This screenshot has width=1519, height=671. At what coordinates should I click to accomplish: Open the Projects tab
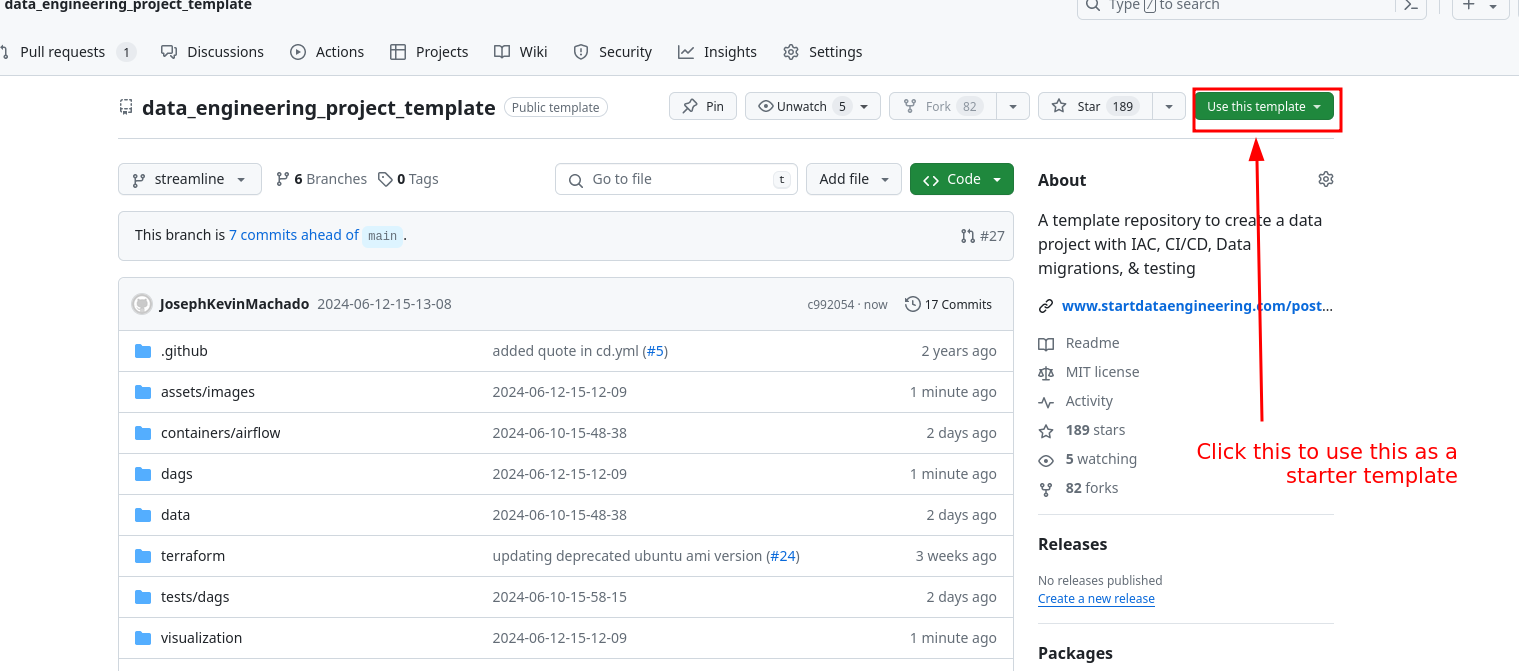coord(429,52)
